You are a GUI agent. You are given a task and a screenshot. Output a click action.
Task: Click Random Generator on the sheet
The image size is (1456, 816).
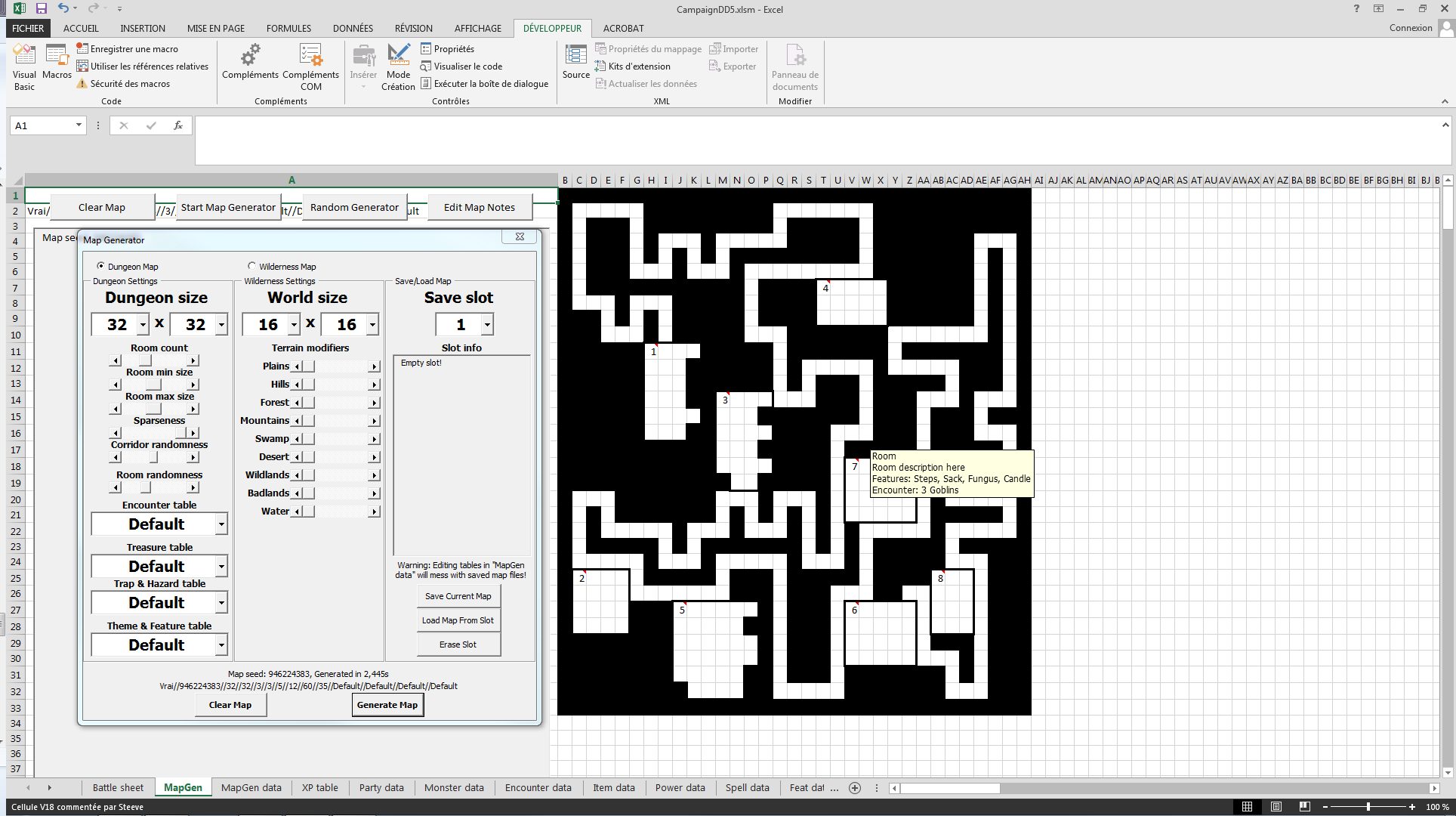[x=354, y=207]
